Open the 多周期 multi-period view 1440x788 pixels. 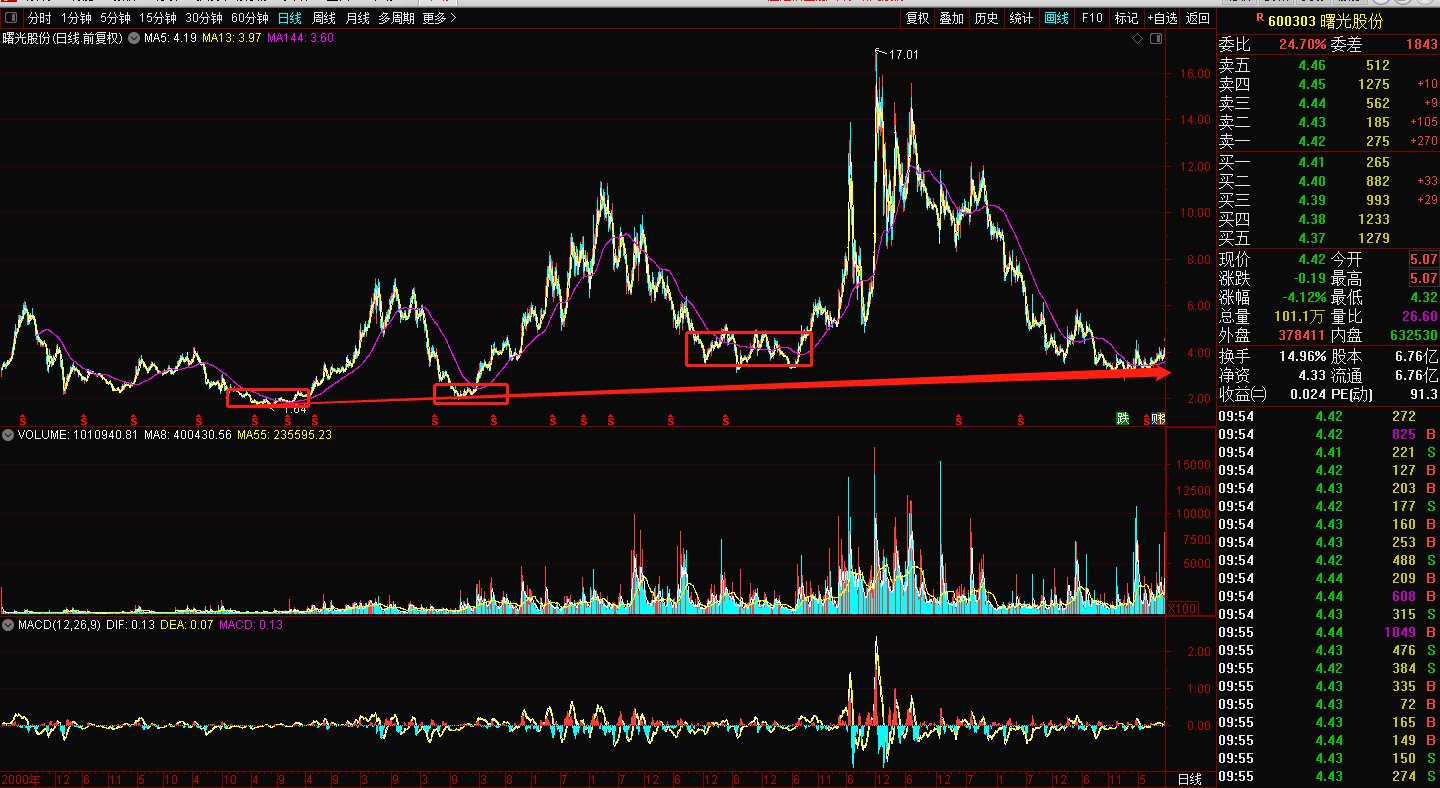[x=397, y=18]
